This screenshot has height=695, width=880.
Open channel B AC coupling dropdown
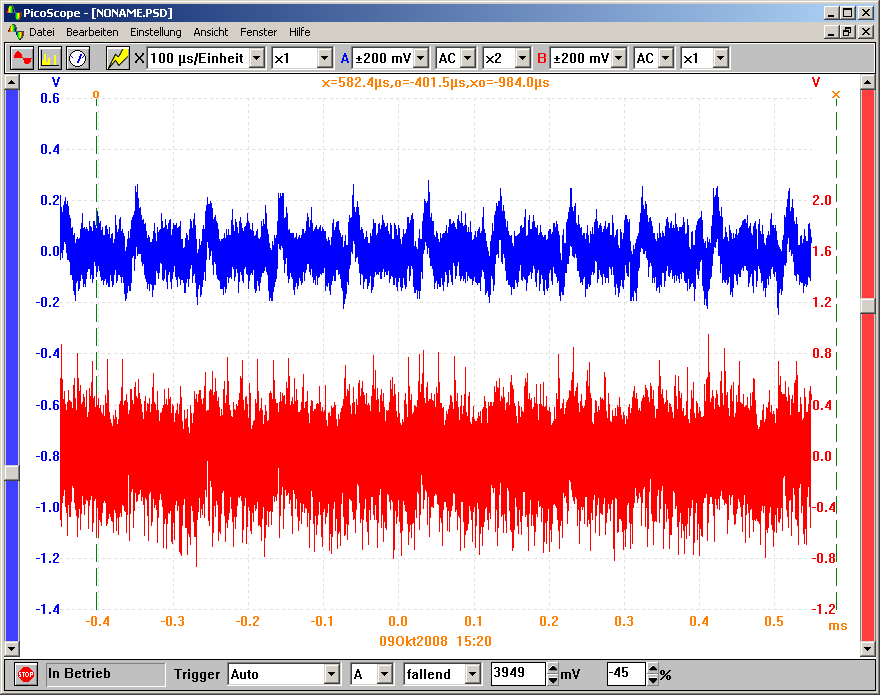664,58
